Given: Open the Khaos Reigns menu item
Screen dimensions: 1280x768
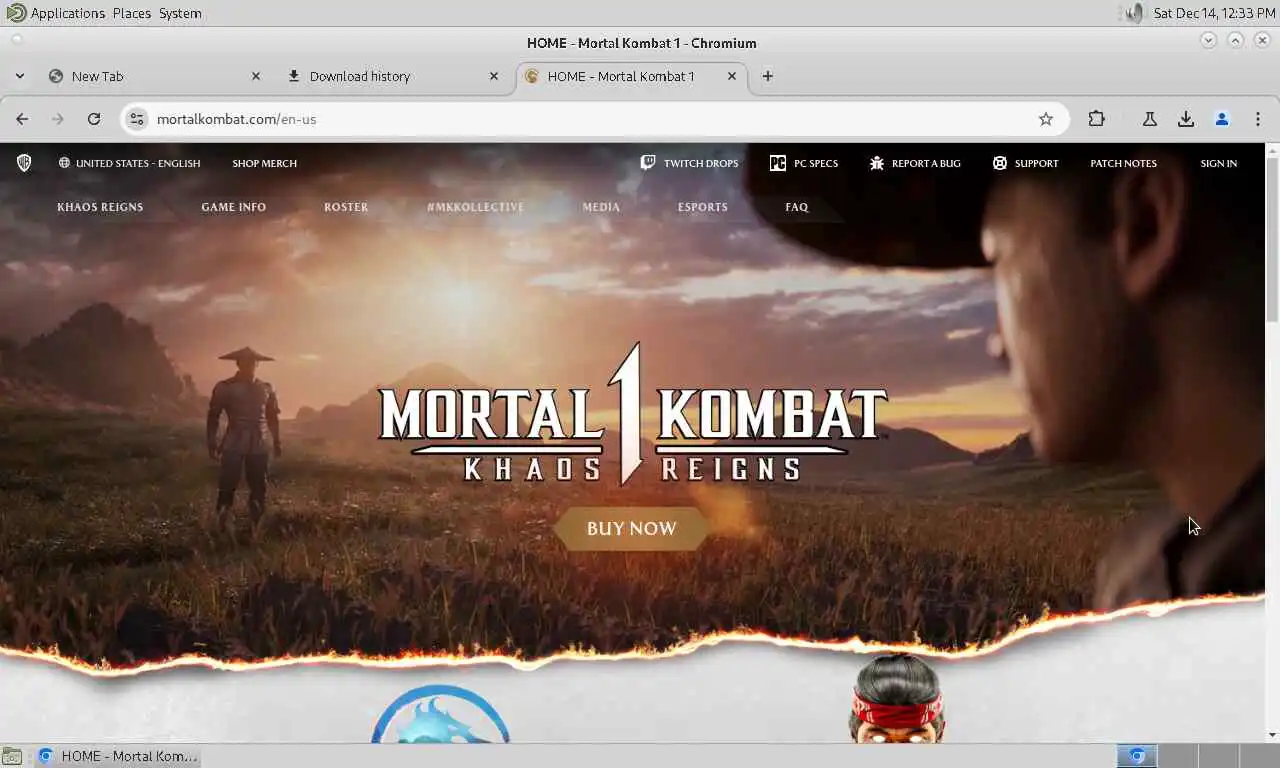Looking at the screenshot, I should 100,207.
